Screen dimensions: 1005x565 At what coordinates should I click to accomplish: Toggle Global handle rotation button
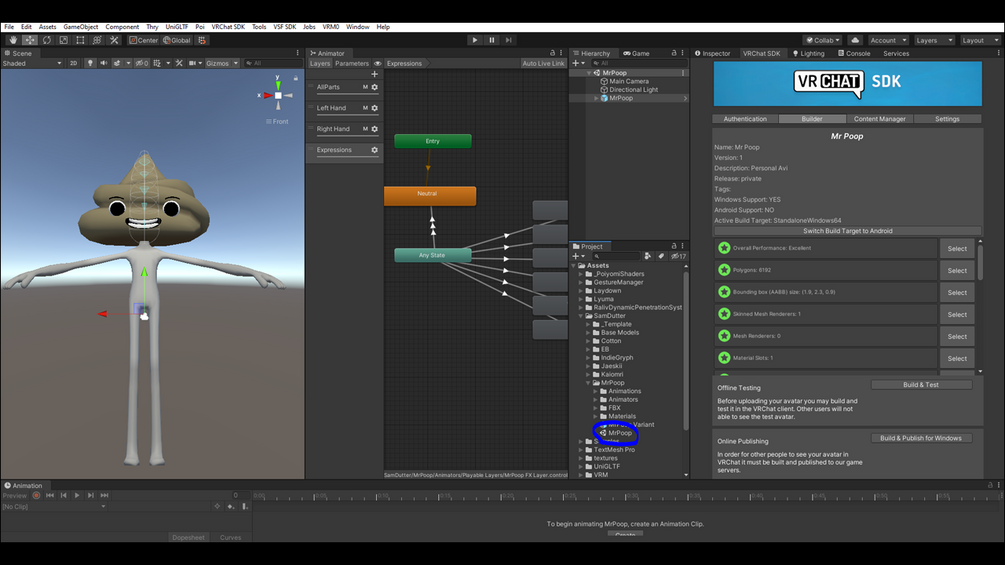(177, 40)
